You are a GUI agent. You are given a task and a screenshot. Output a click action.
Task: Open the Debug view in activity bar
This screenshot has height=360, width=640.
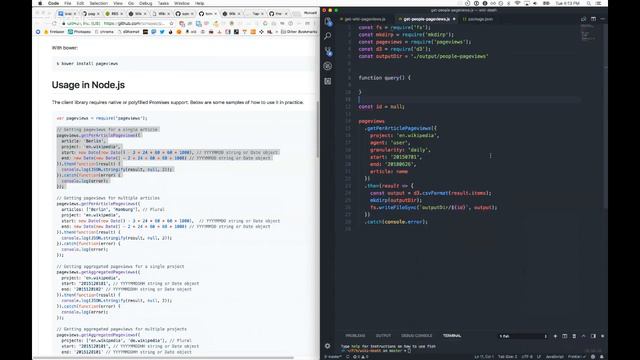tap(328, 66)
